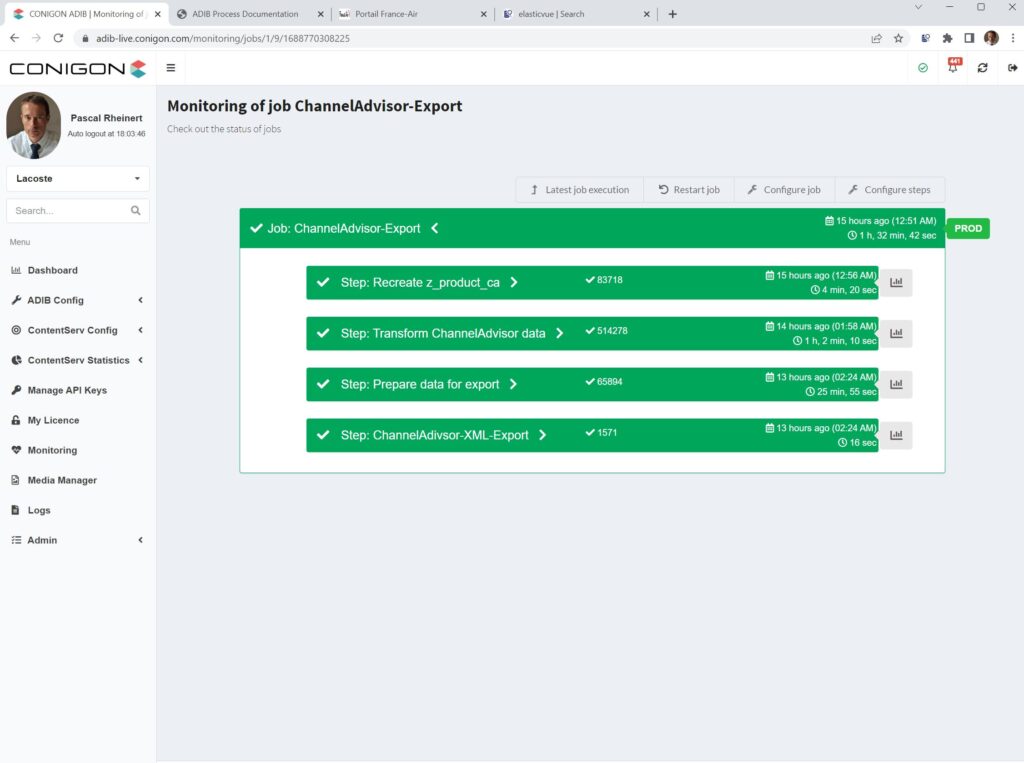Image resolution: width=1024 pixels, height=763 pixels.
Task: Open statistics chart for Recreate z_product_ca step
Action: click(896, 282)
